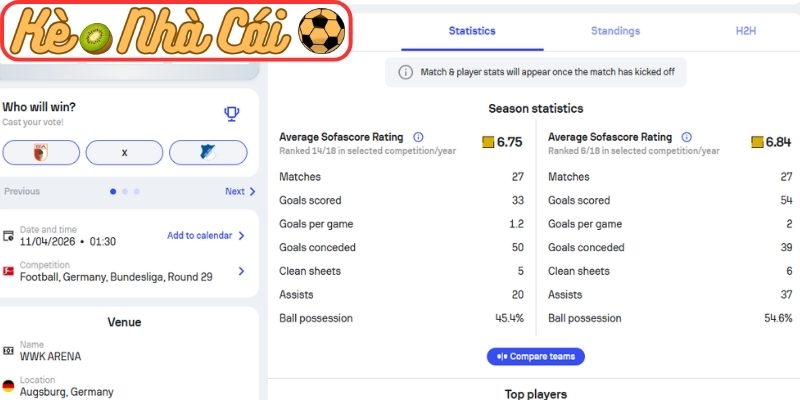
Task: Click info icon beside left Average Sofascore Rating
Action: pyautogui.click(x=419, y=137)
